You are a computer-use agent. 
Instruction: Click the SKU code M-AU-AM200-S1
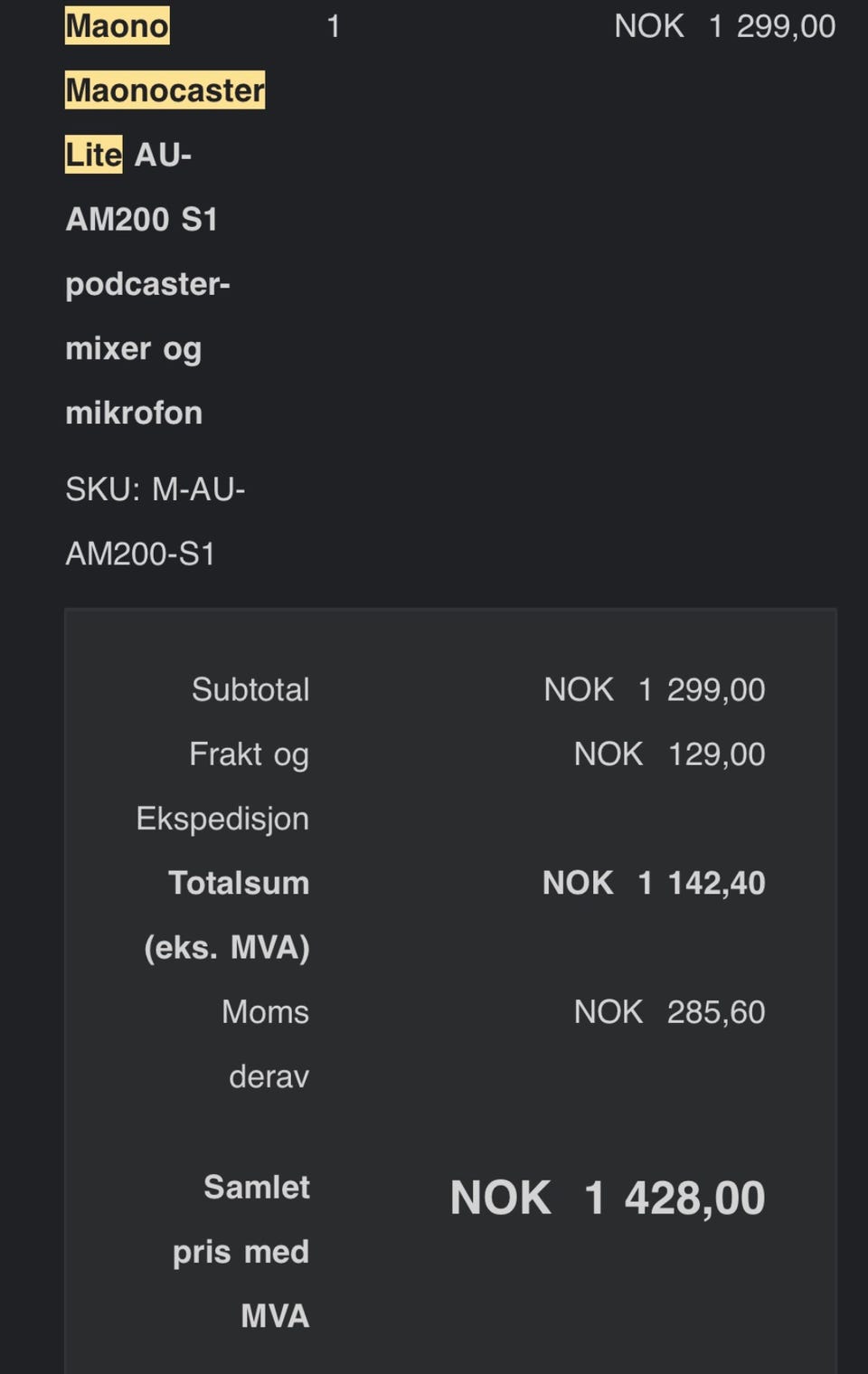[155, 521]
